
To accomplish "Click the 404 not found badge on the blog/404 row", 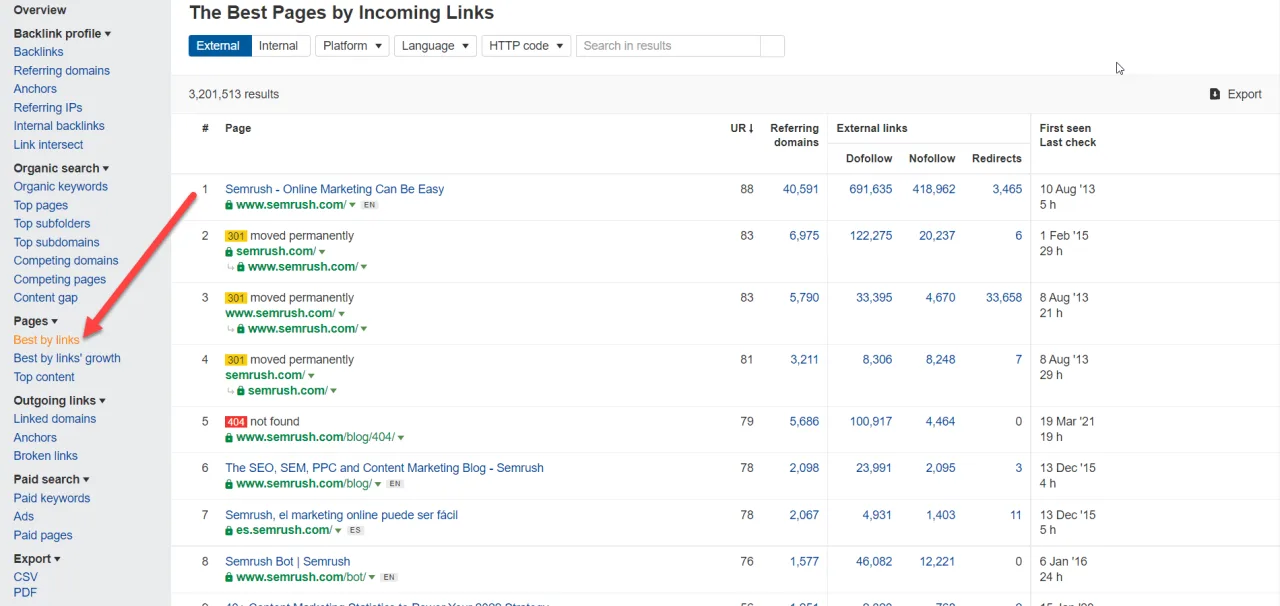I will point(237,421).
